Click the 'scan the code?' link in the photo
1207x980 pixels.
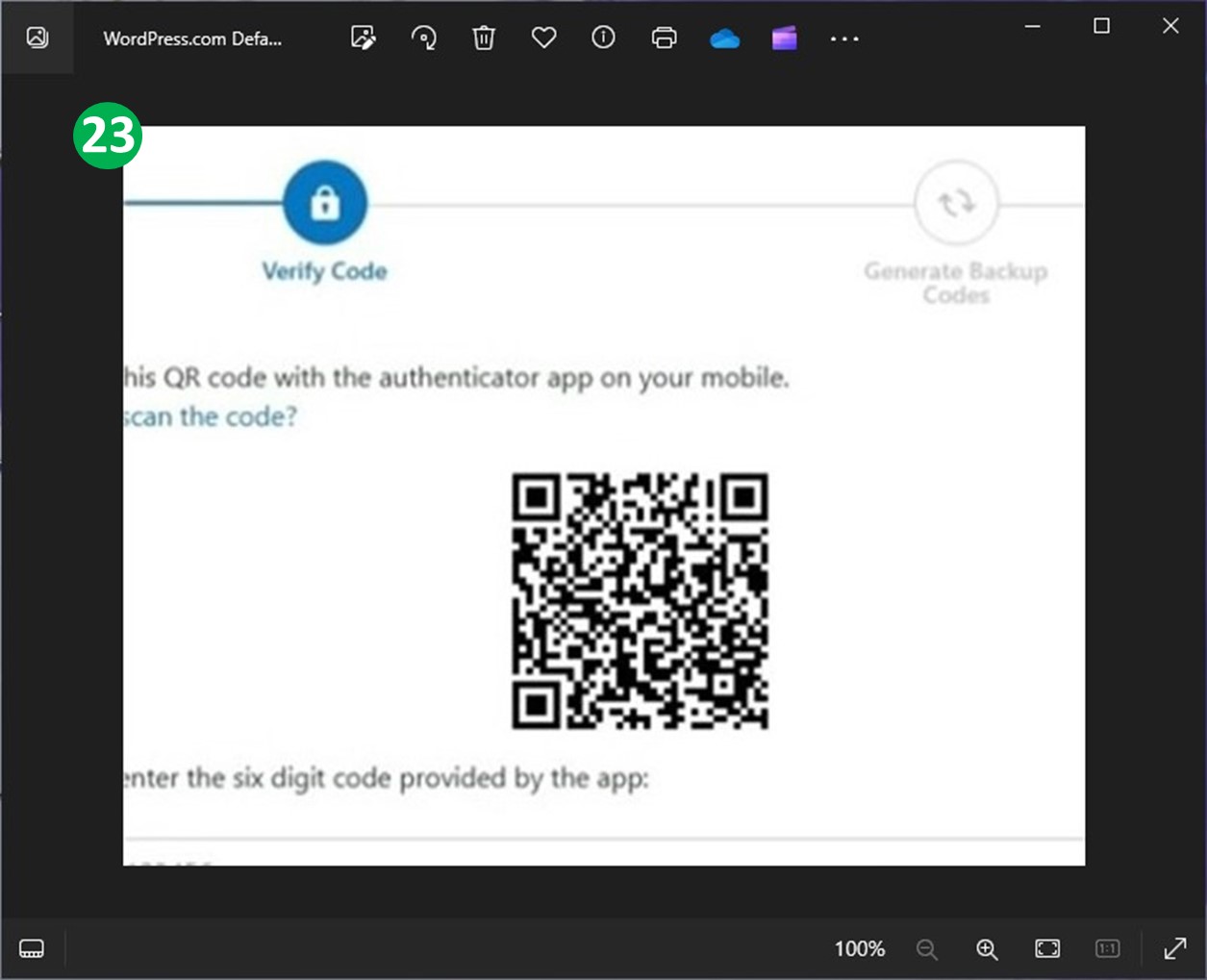[x=211, y=416]
